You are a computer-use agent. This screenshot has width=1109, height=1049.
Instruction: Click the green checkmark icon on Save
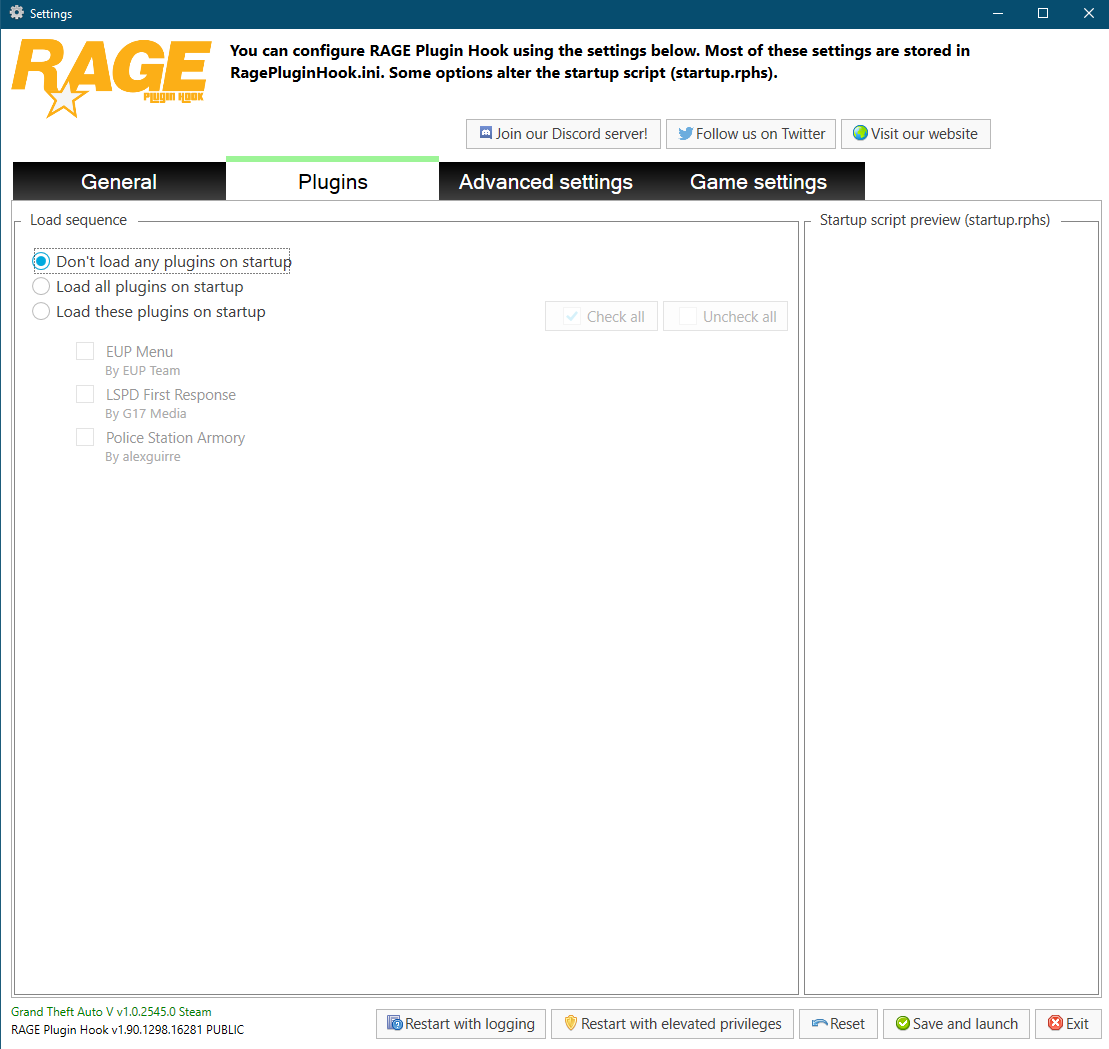coord(903,1024)
